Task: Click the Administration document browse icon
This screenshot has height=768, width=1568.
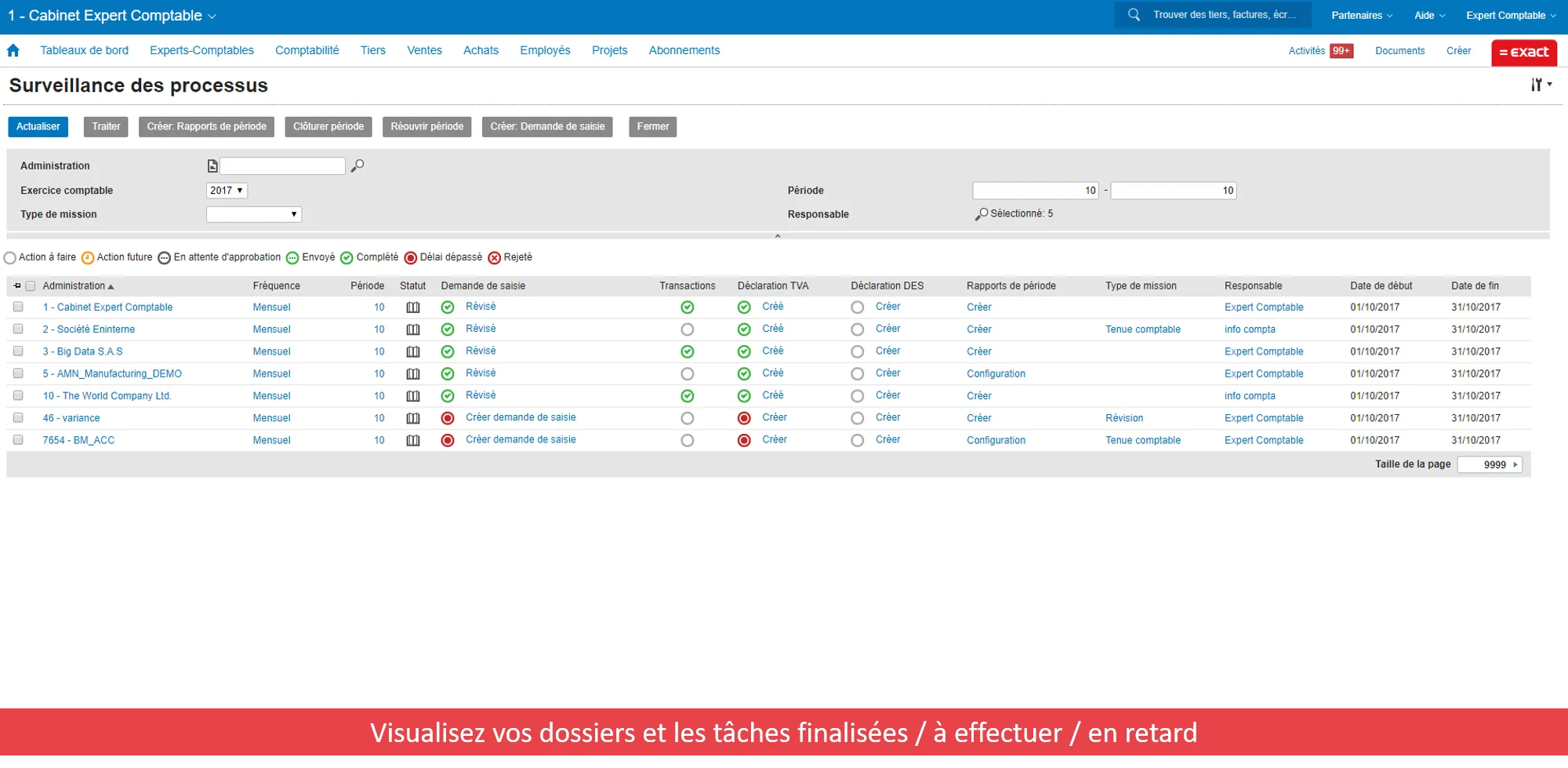Action: (x=212, y=166)
